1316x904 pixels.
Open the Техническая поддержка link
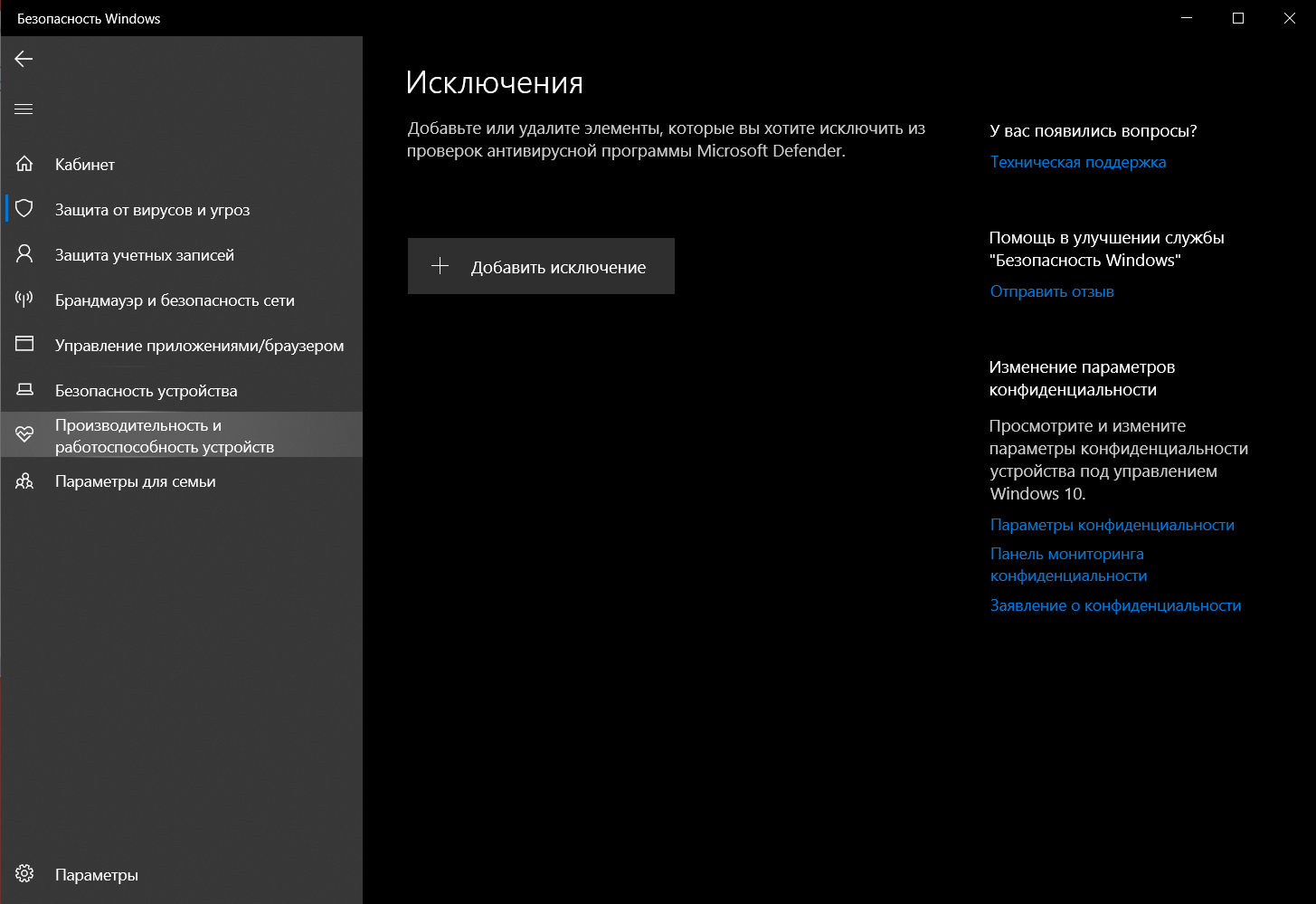pyautogui.click(x=1078, y=162)
